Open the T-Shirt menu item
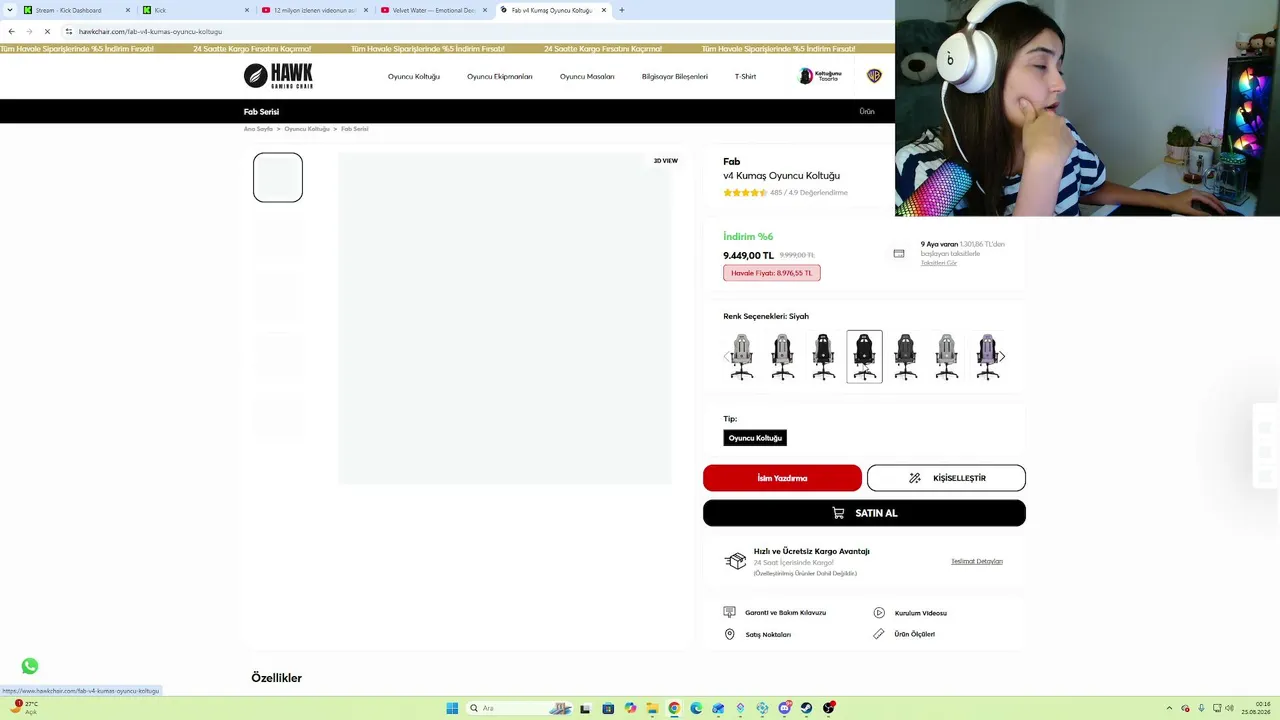 [x=746, y=76]
